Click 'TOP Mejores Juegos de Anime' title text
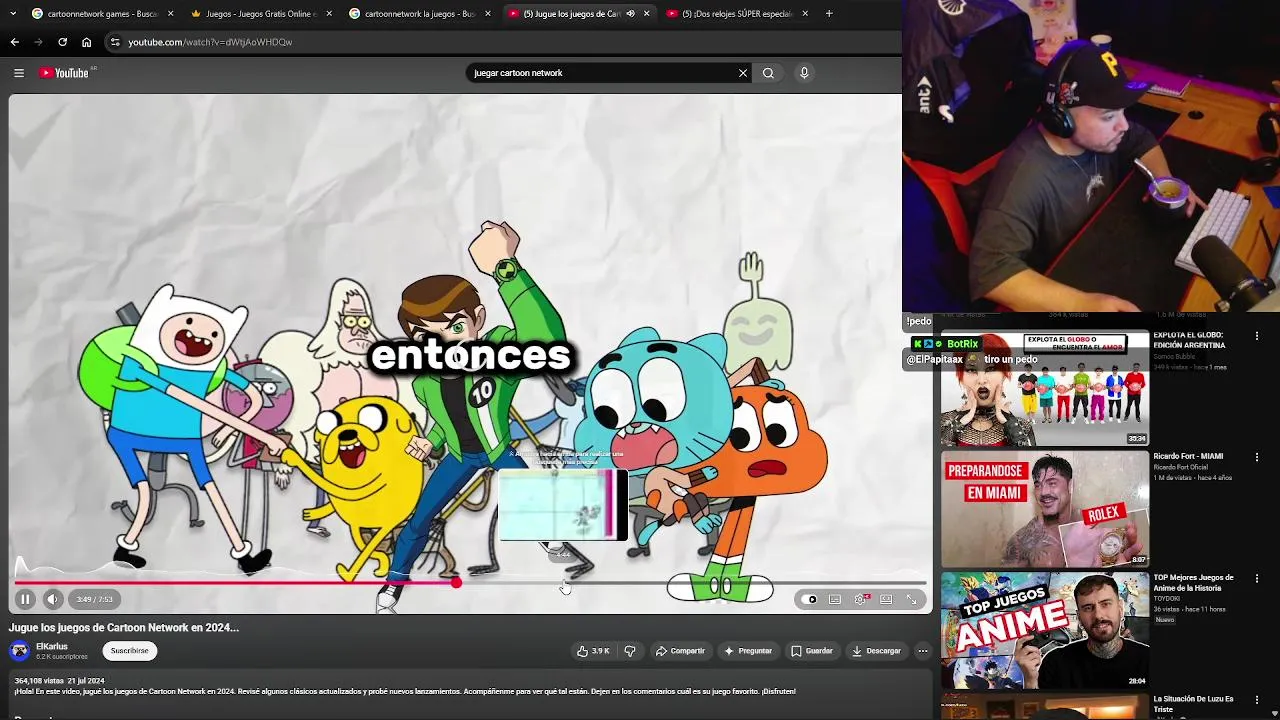This screenshot has height=720, width=1280. point(1193,582)
